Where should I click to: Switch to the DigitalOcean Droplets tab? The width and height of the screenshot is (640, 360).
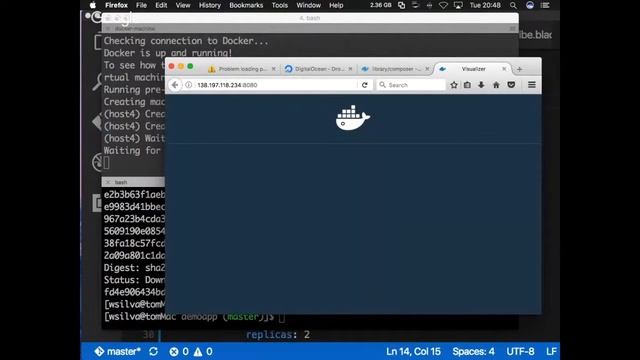tap(318, 69)
